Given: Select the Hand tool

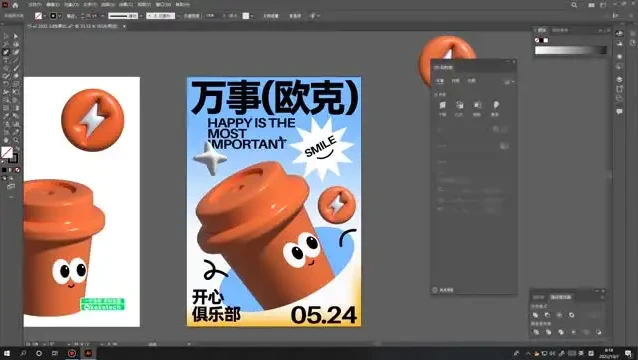Looking at the screenshot, I should coord(6,140).
